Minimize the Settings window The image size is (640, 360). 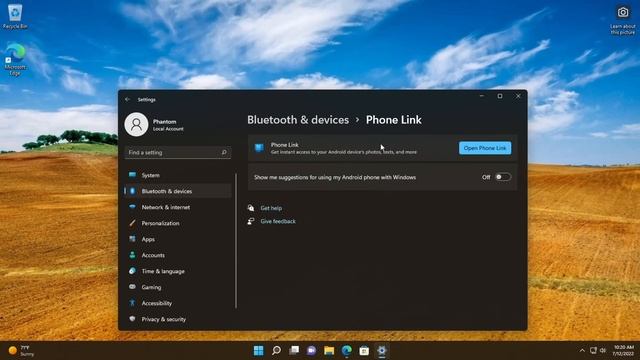[482, 96]
